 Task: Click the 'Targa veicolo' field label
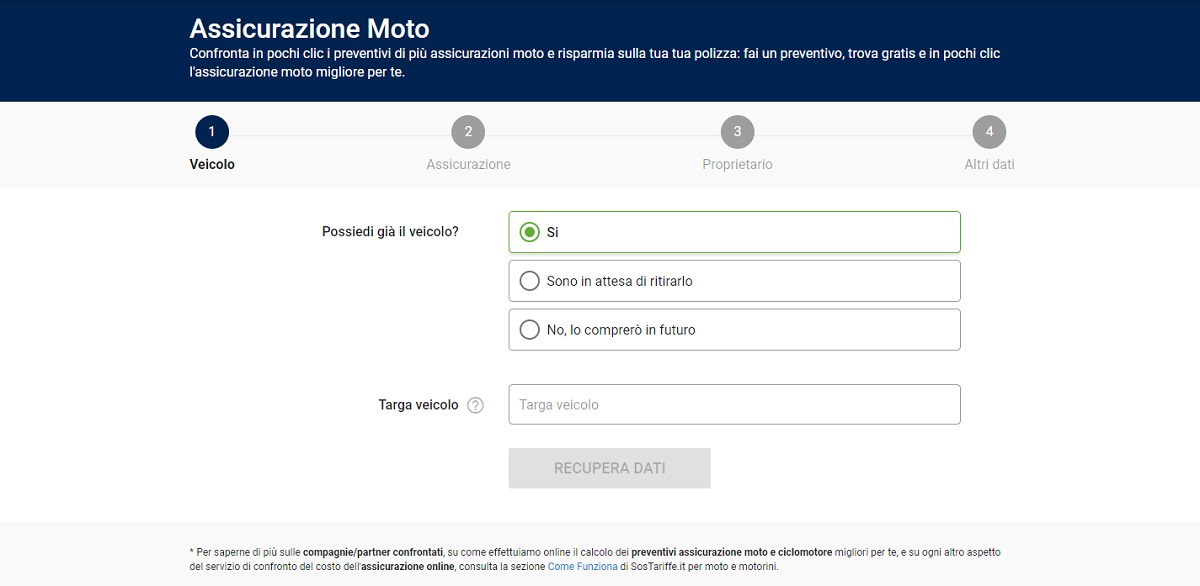[418, 405]
